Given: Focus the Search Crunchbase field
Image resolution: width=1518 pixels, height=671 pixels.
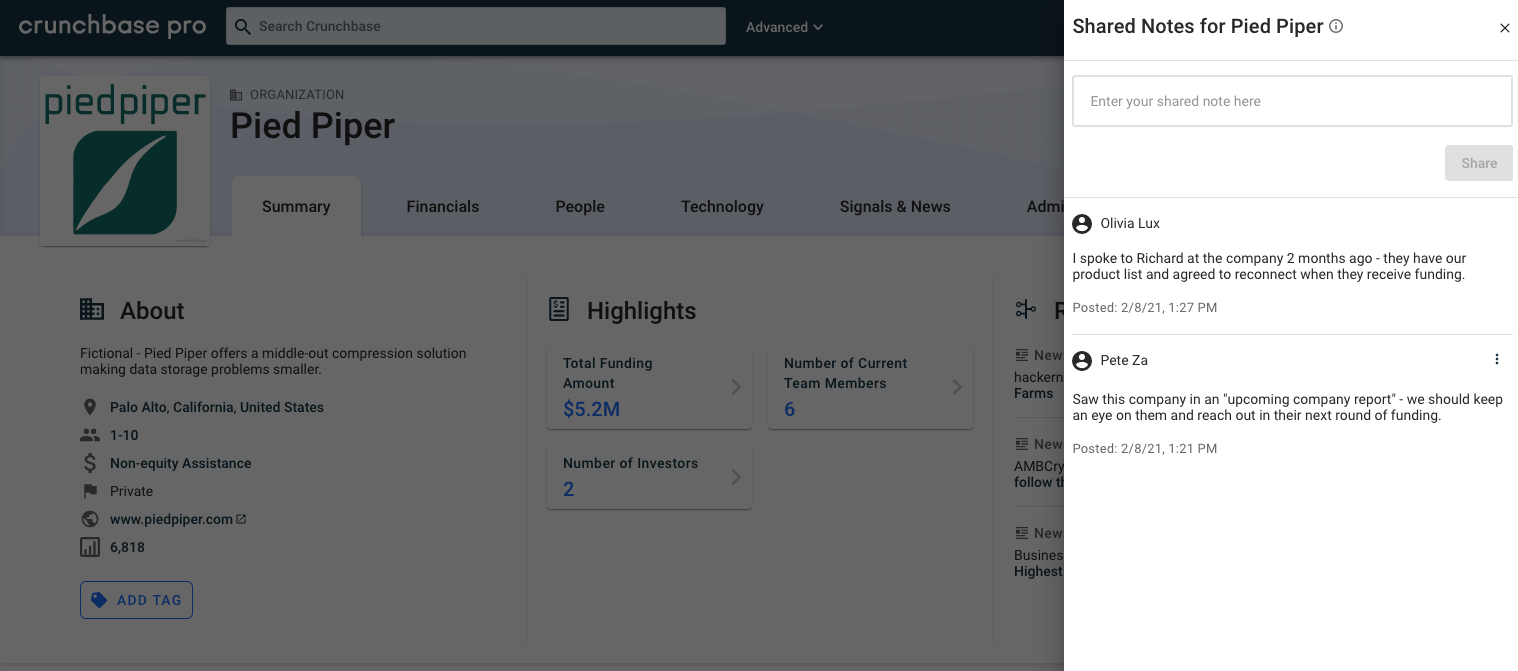Looking at the screenshot, I should 476,27.
